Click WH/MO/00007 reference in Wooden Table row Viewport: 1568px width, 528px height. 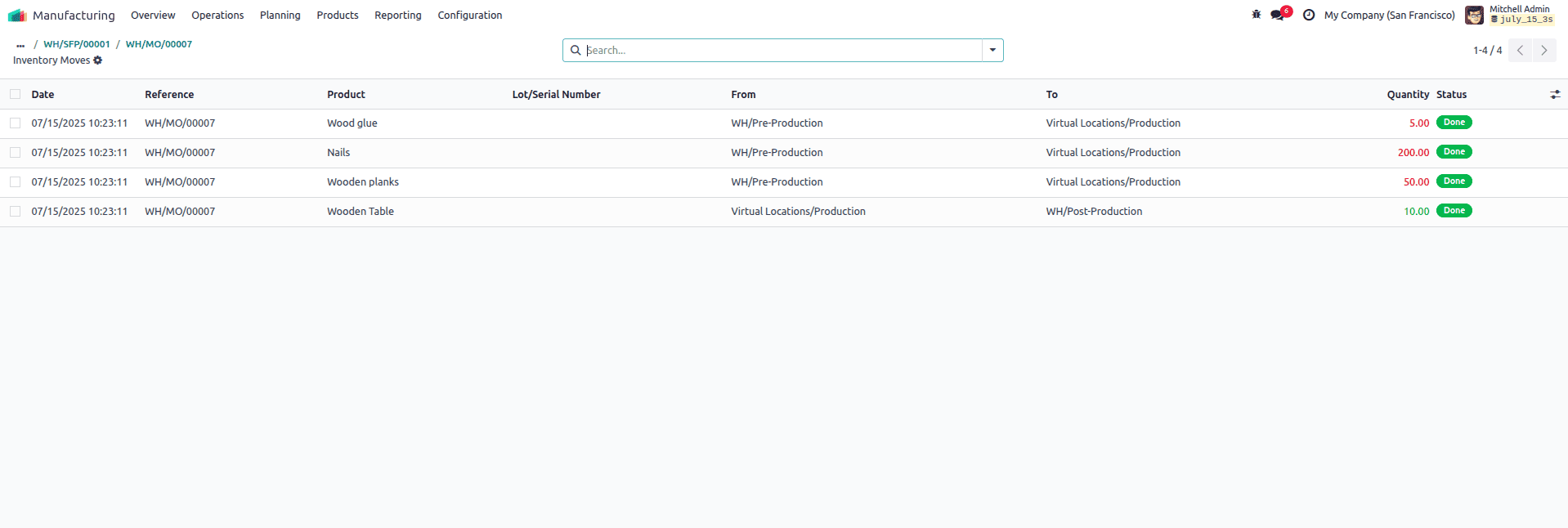180,212
